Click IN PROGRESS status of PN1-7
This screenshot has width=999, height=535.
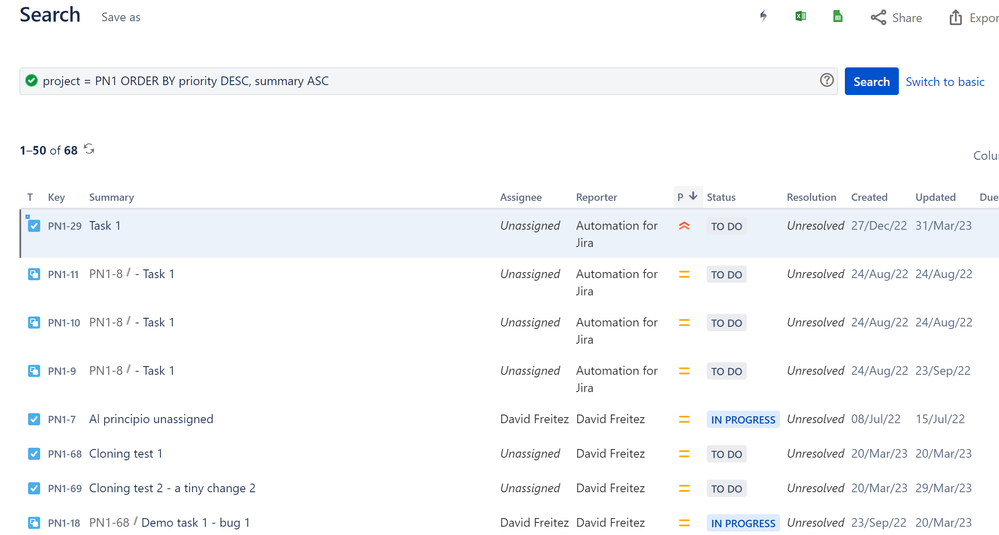click(x=743, y=420)
